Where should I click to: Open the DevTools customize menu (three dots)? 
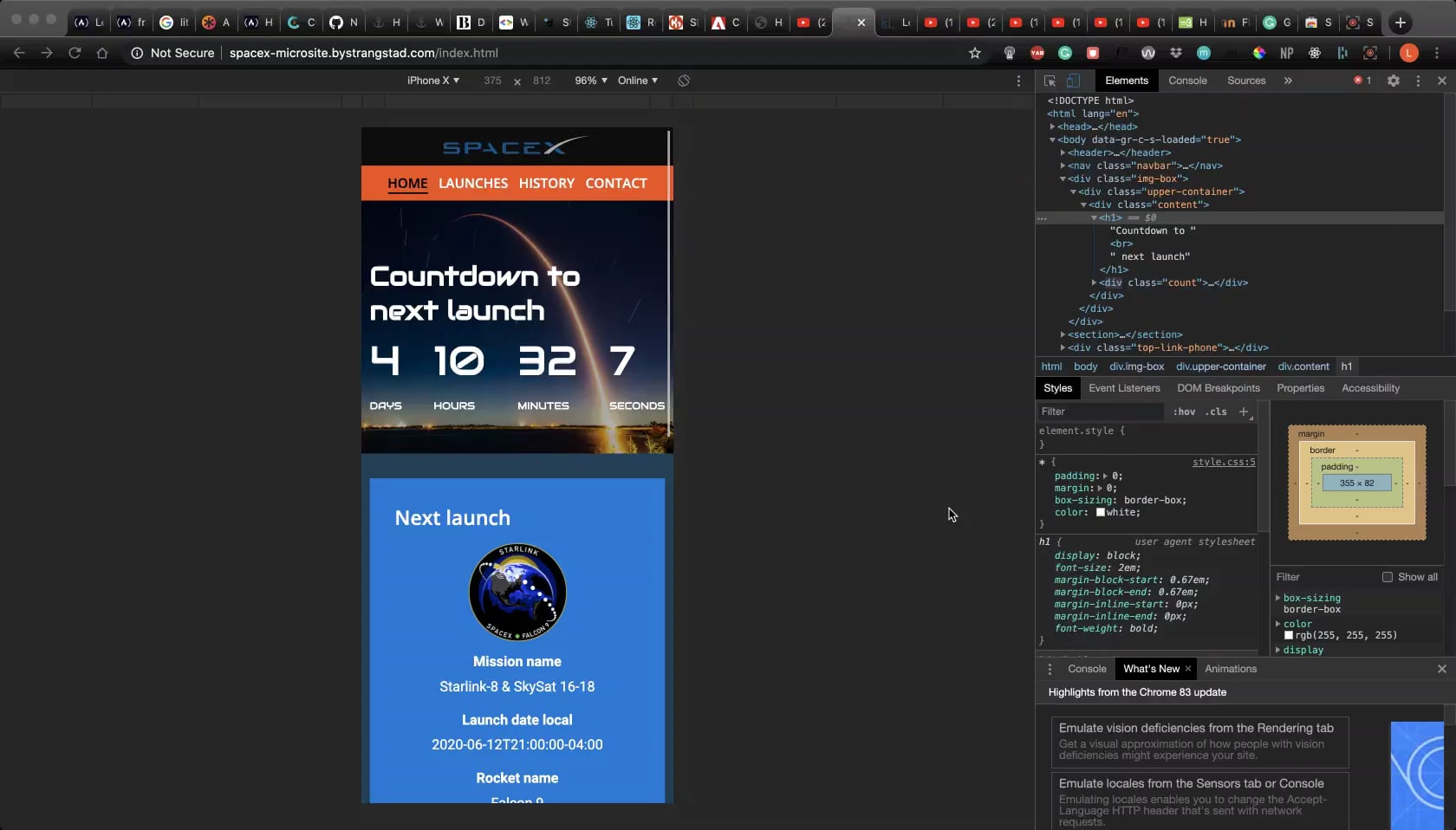(x=1417, y=81)
